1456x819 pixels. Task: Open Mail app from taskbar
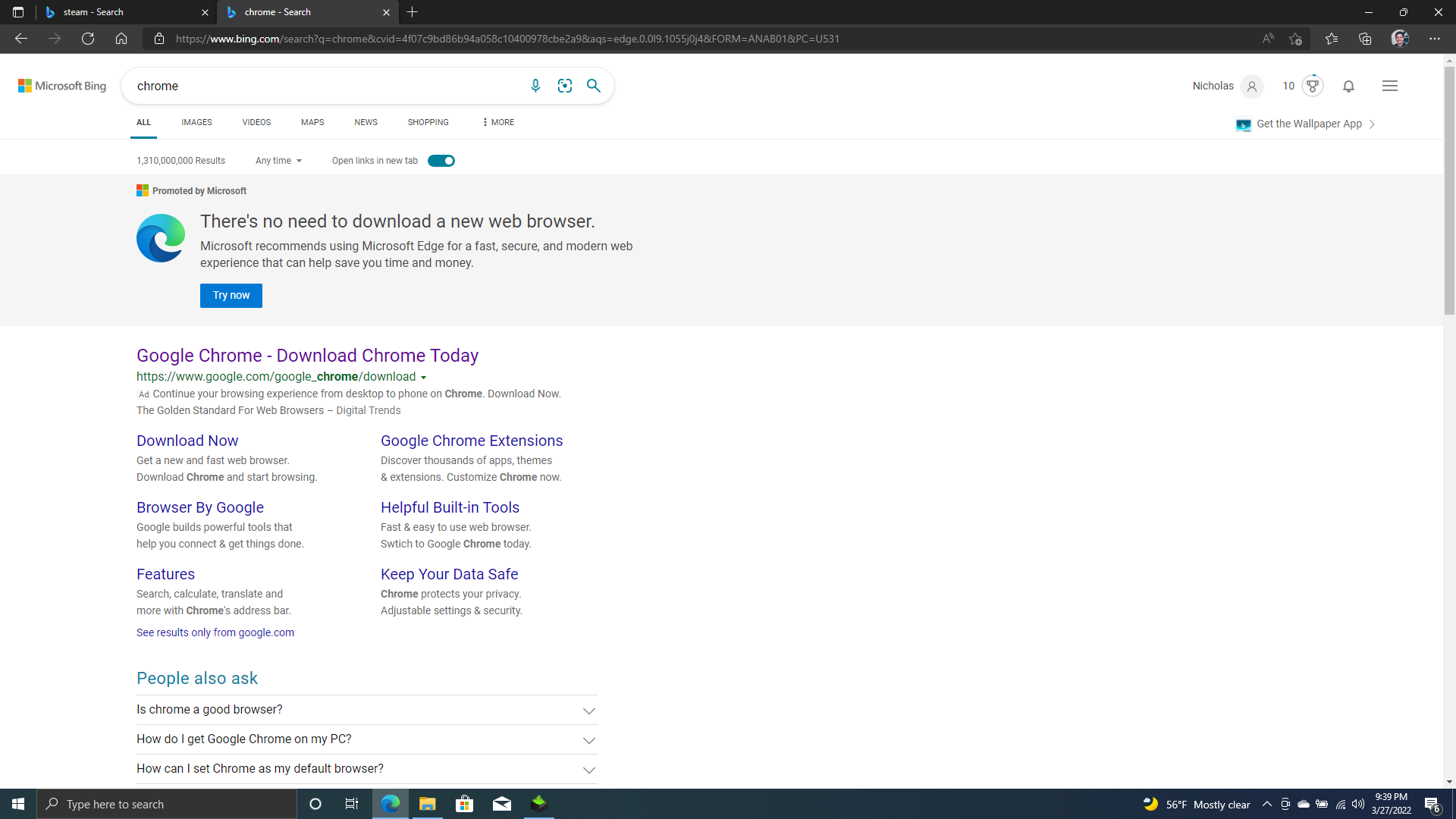(502, 804)
